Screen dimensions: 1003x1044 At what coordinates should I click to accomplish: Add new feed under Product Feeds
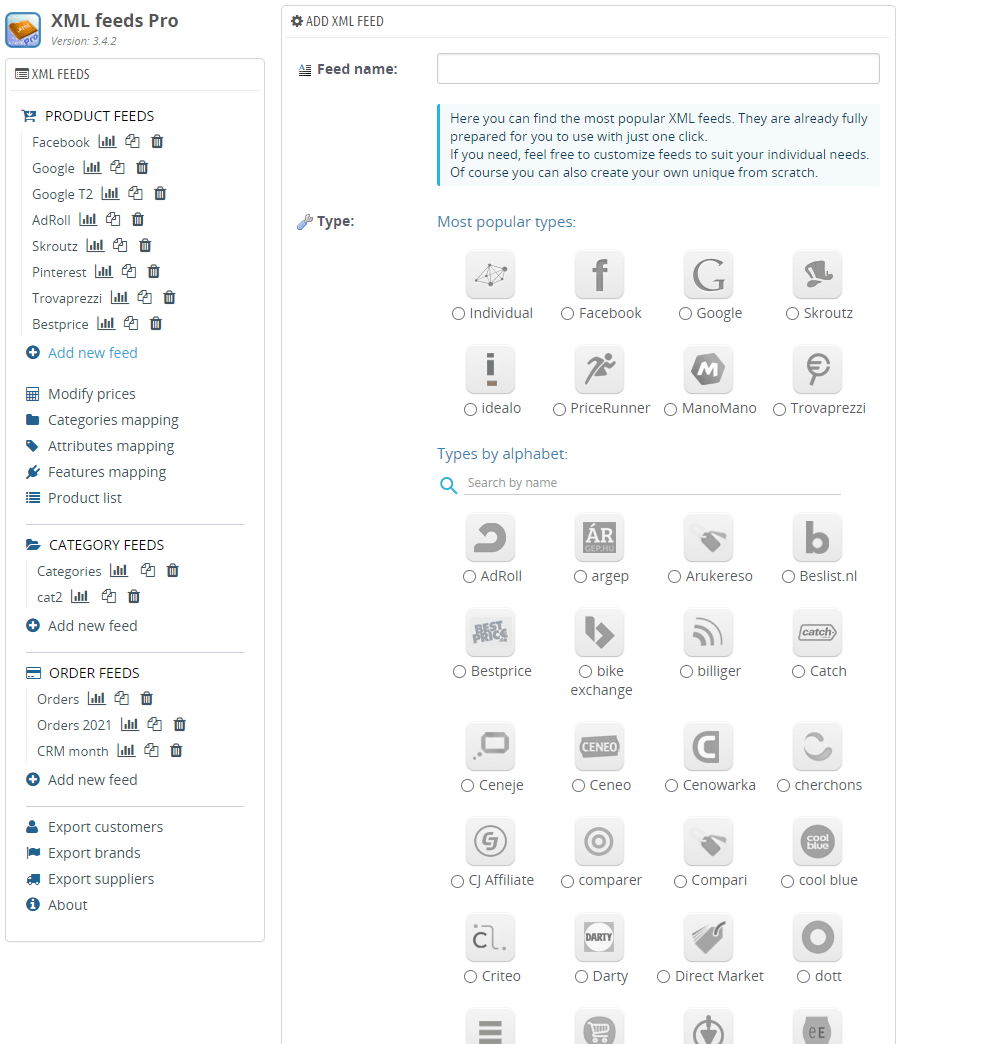point(93,353)
